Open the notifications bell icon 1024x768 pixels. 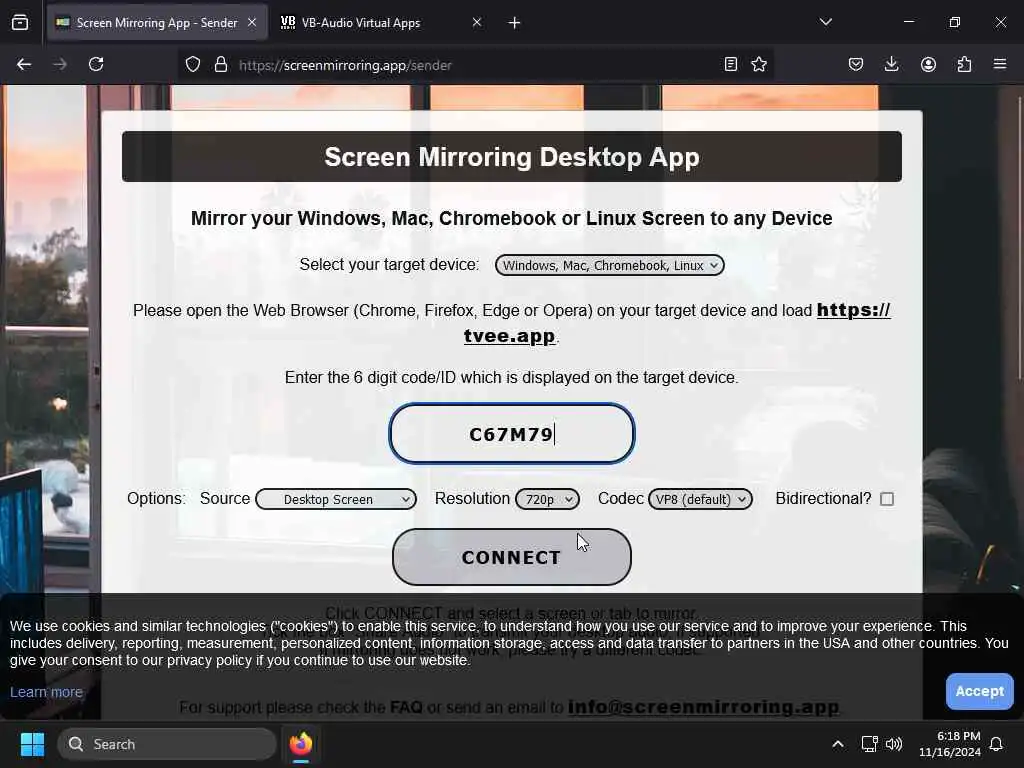(x=997, y=744)
